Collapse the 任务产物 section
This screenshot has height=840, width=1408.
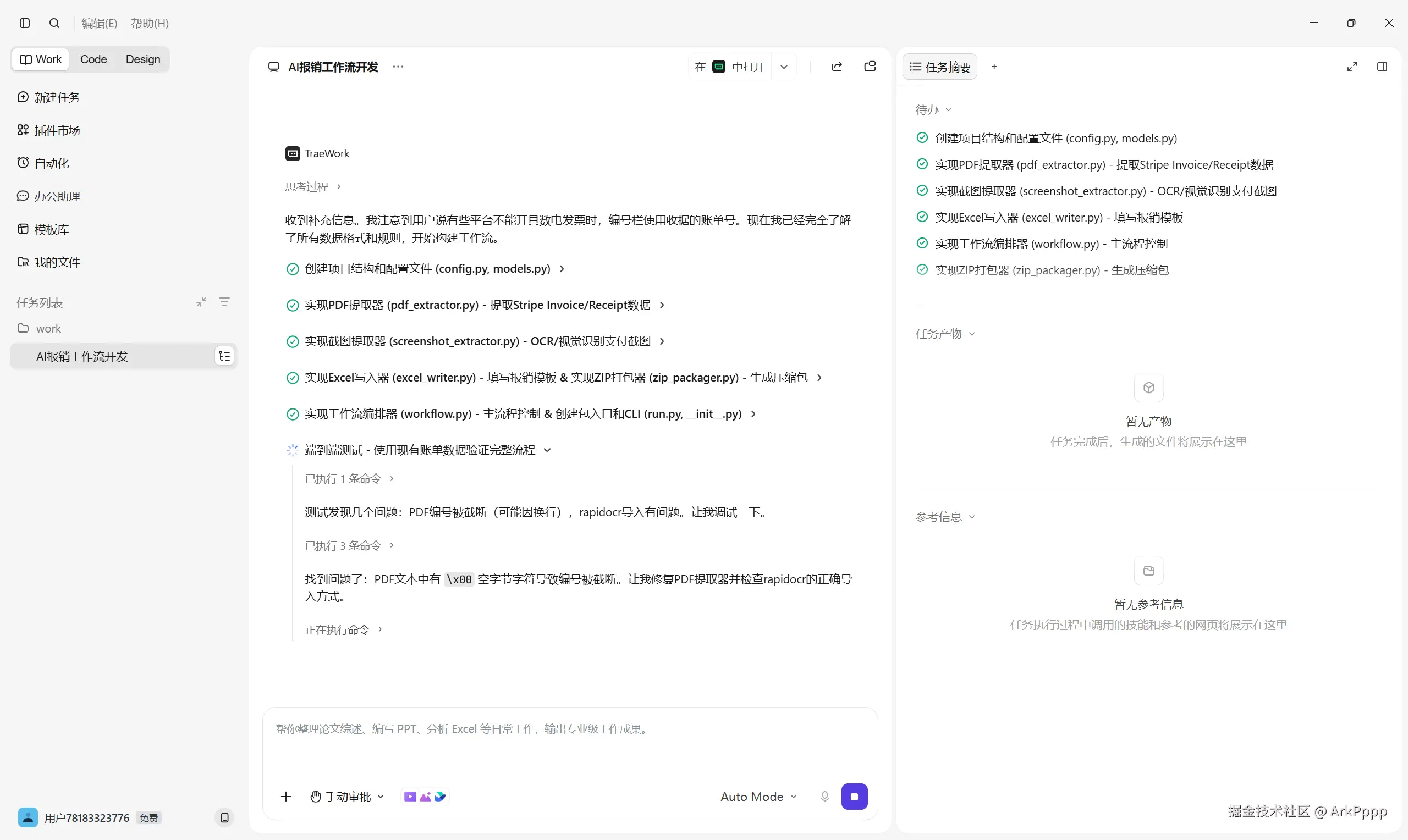point(945,334)
